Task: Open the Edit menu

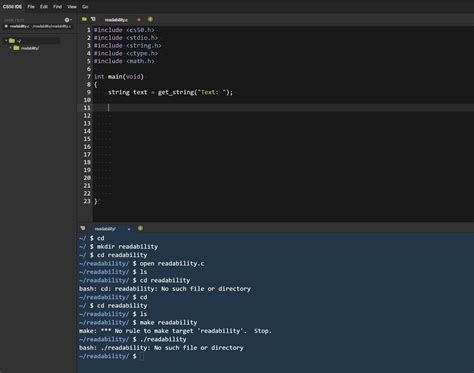Action: (44, 7)
